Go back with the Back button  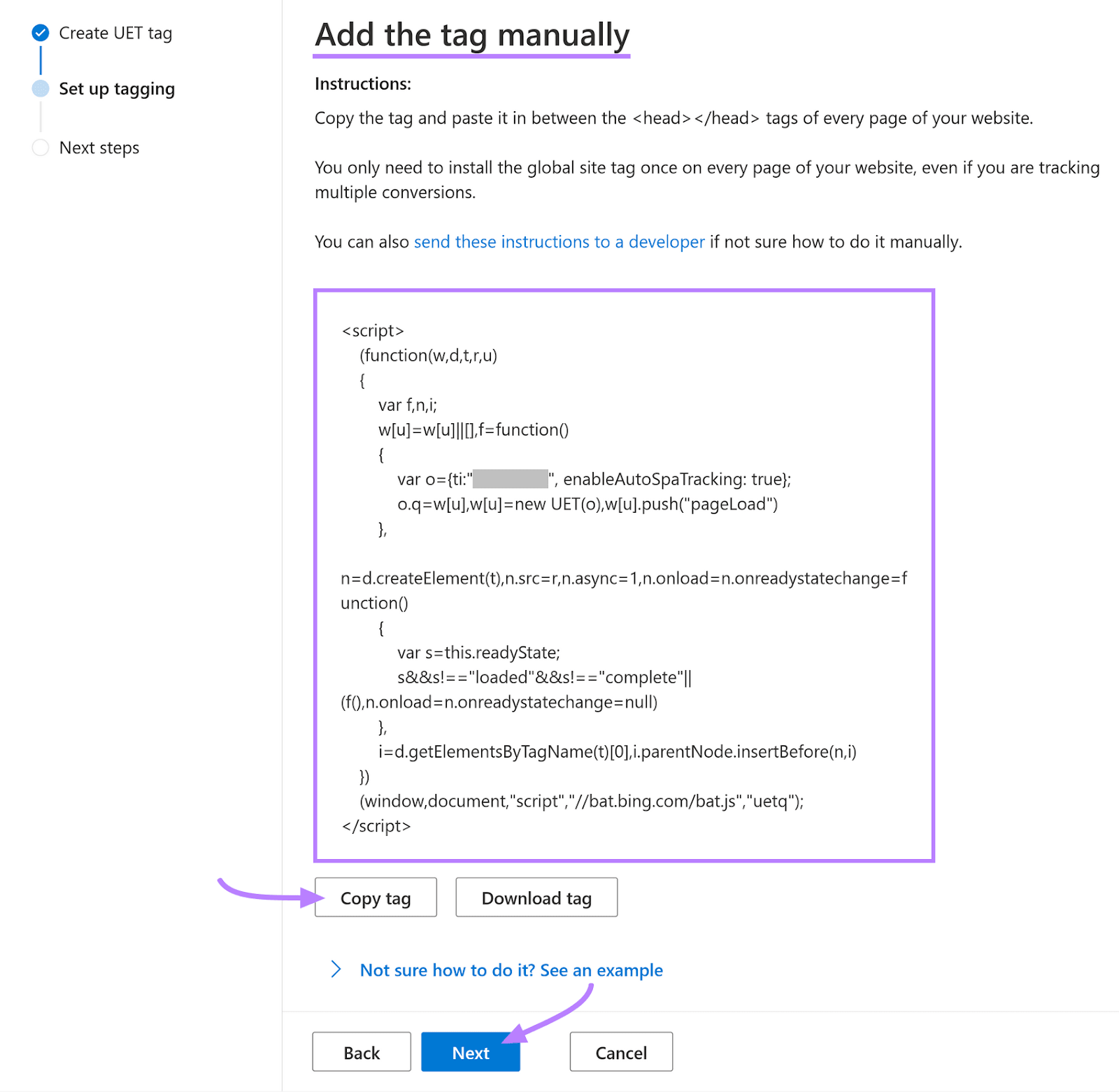pyautogui.click(x=362, y=1052)
